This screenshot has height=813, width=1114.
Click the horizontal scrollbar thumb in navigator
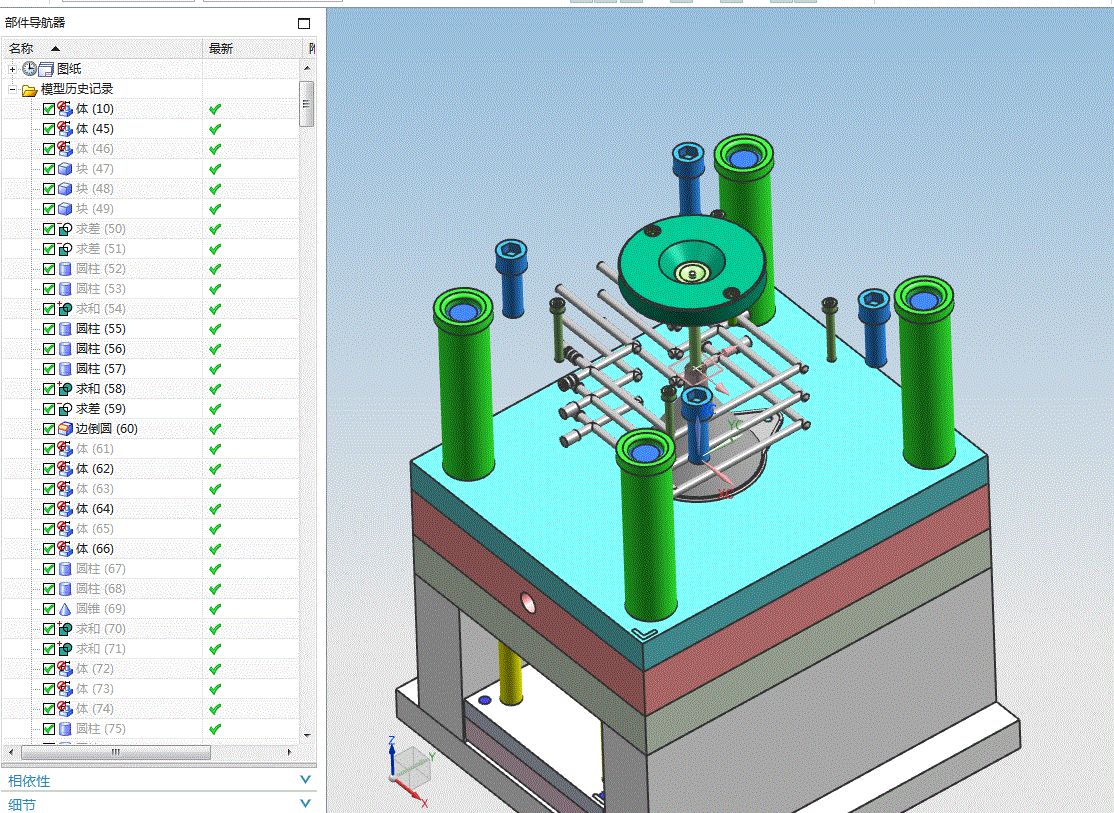tap(116, 752)
